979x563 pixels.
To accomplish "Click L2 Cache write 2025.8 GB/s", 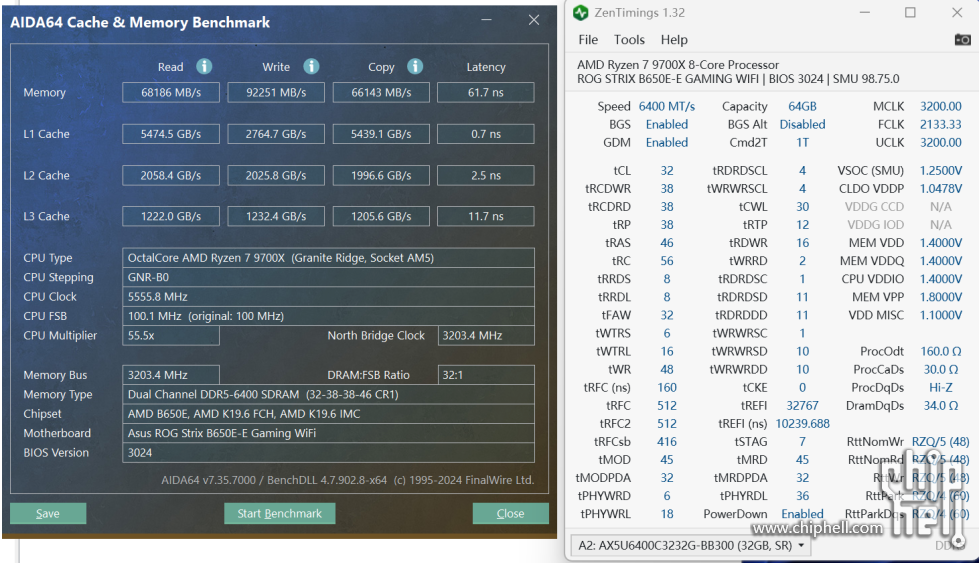I will pyautogui.click(x=276, y=175).
